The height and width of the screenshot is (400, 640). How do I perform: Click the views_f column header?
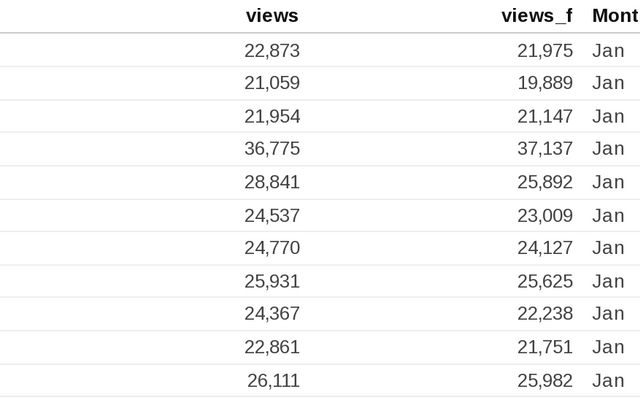click(x=537, y=16)
